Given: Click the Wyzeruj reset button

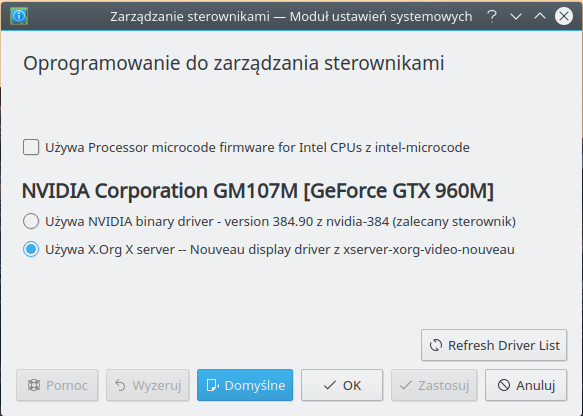Looking at the screenshot, I should (x=148, y=385).
